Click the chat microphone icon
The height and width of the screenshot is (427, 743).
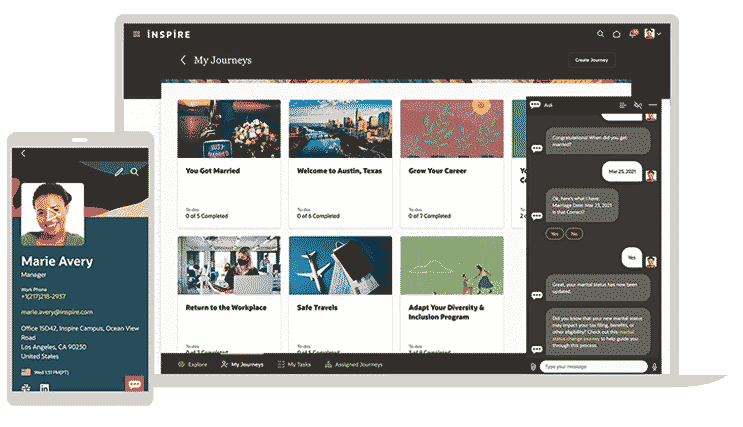pos(654,367)
